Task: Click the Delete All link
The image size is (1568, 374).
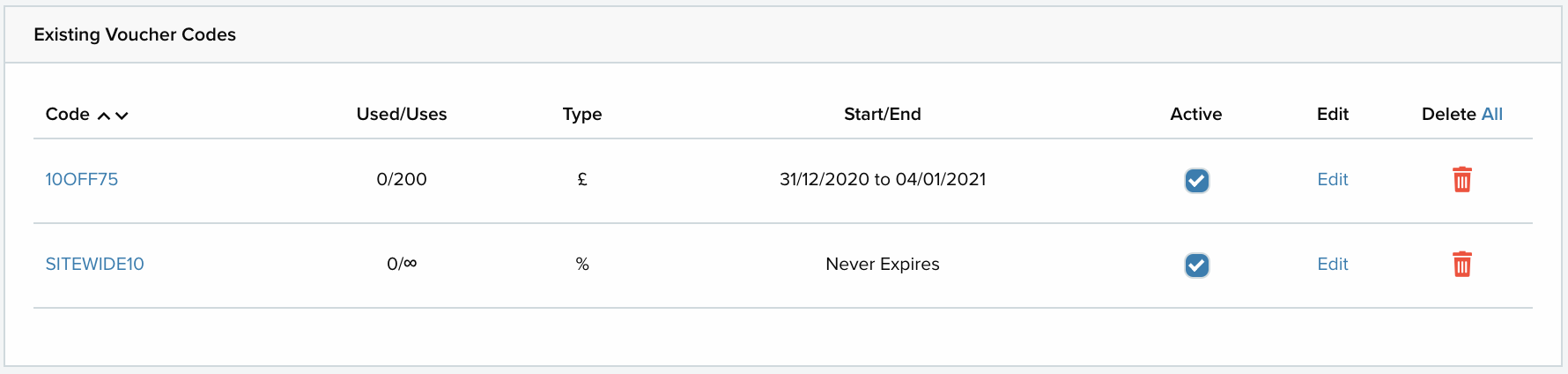Action: 1491,114
